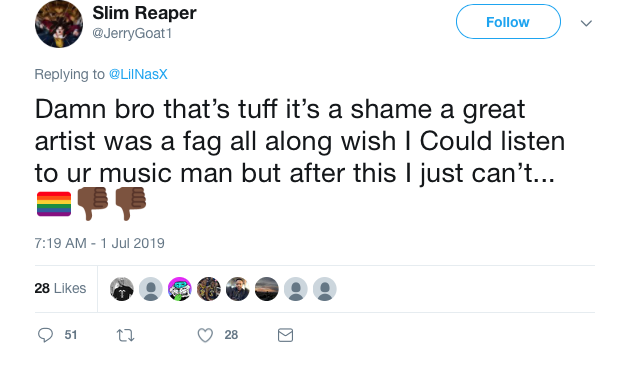The width and height of the screenshot is (628, 372).
Task: Click the 28 count beside the heart
Action: tap(231, 335)
